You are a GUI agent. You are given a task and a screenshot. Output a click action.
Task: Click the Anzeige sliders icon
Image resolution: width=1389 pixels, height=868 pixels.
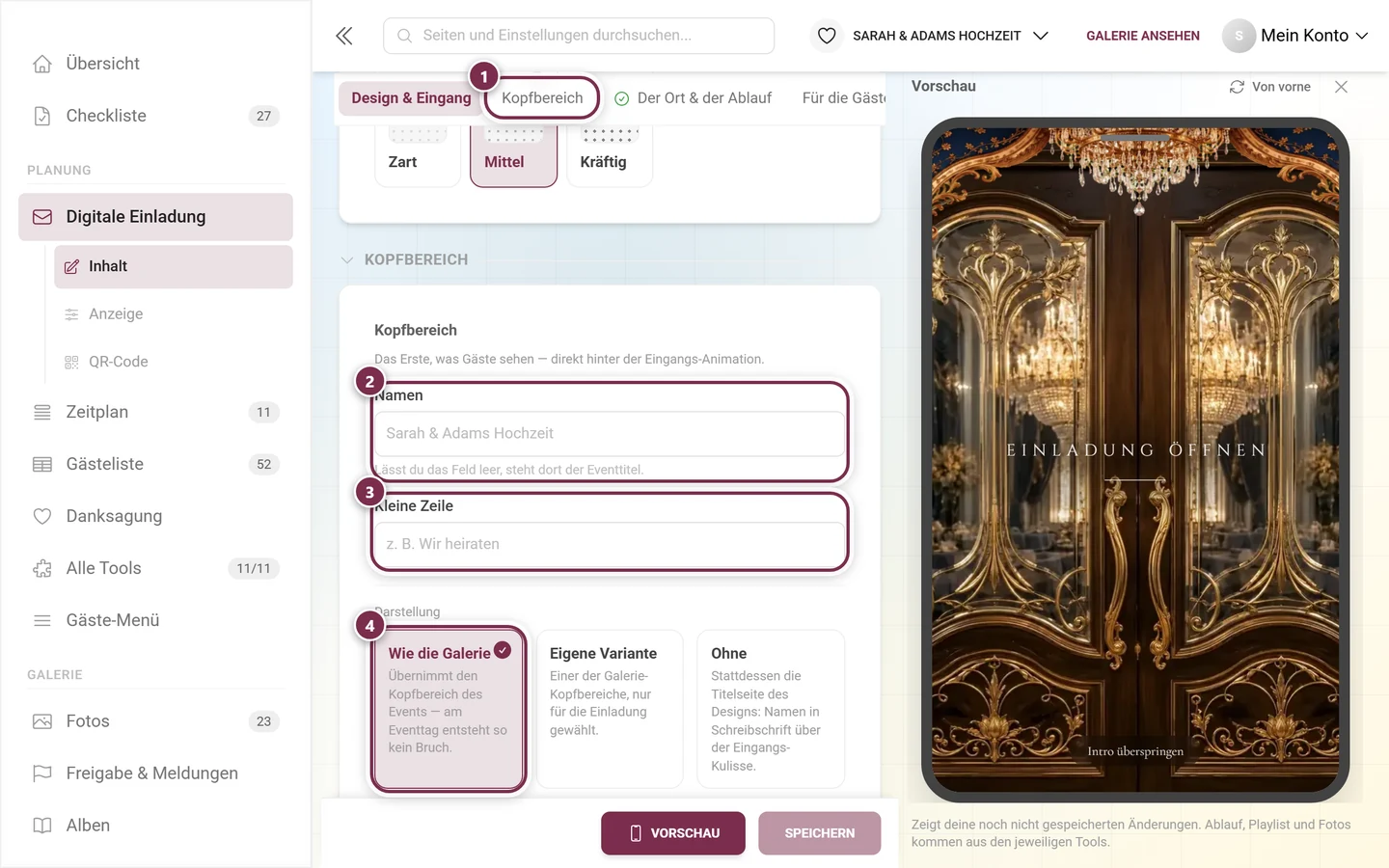click(71, 314)
